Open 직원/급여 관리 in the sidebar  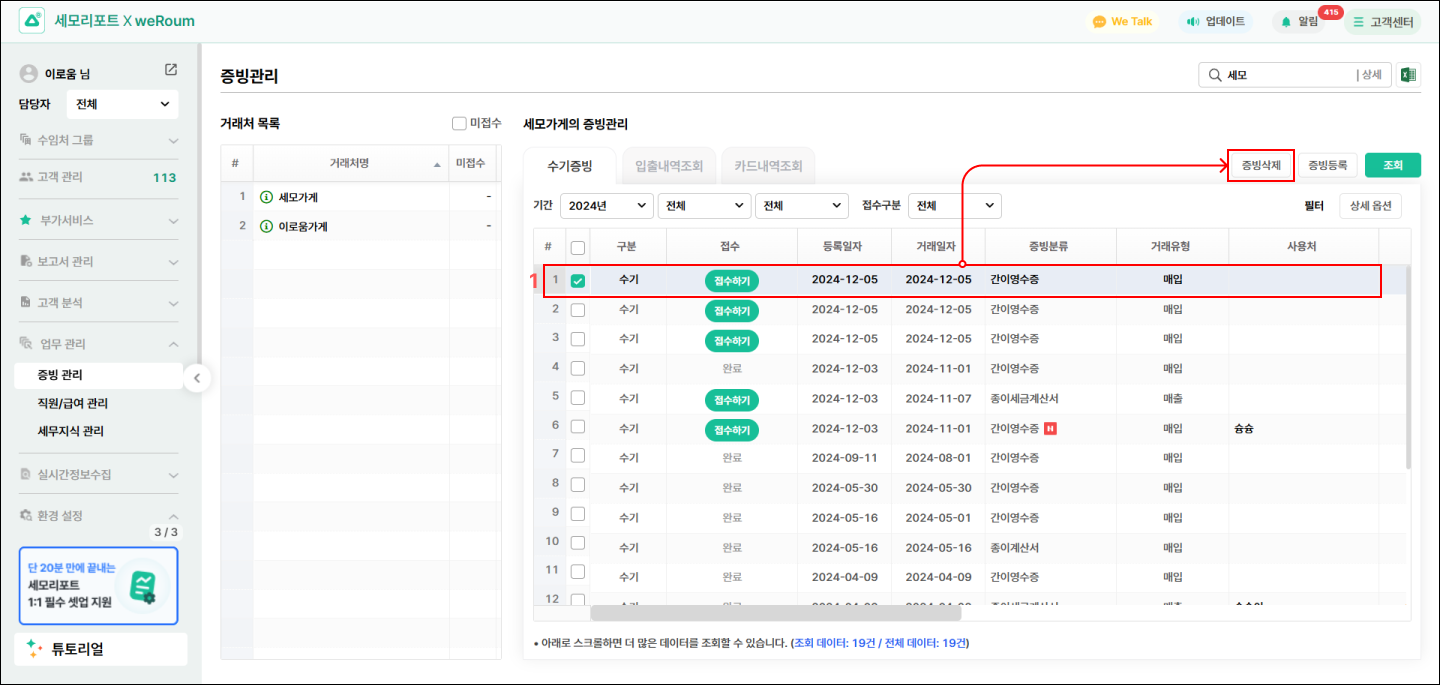[x=73, y=403]
